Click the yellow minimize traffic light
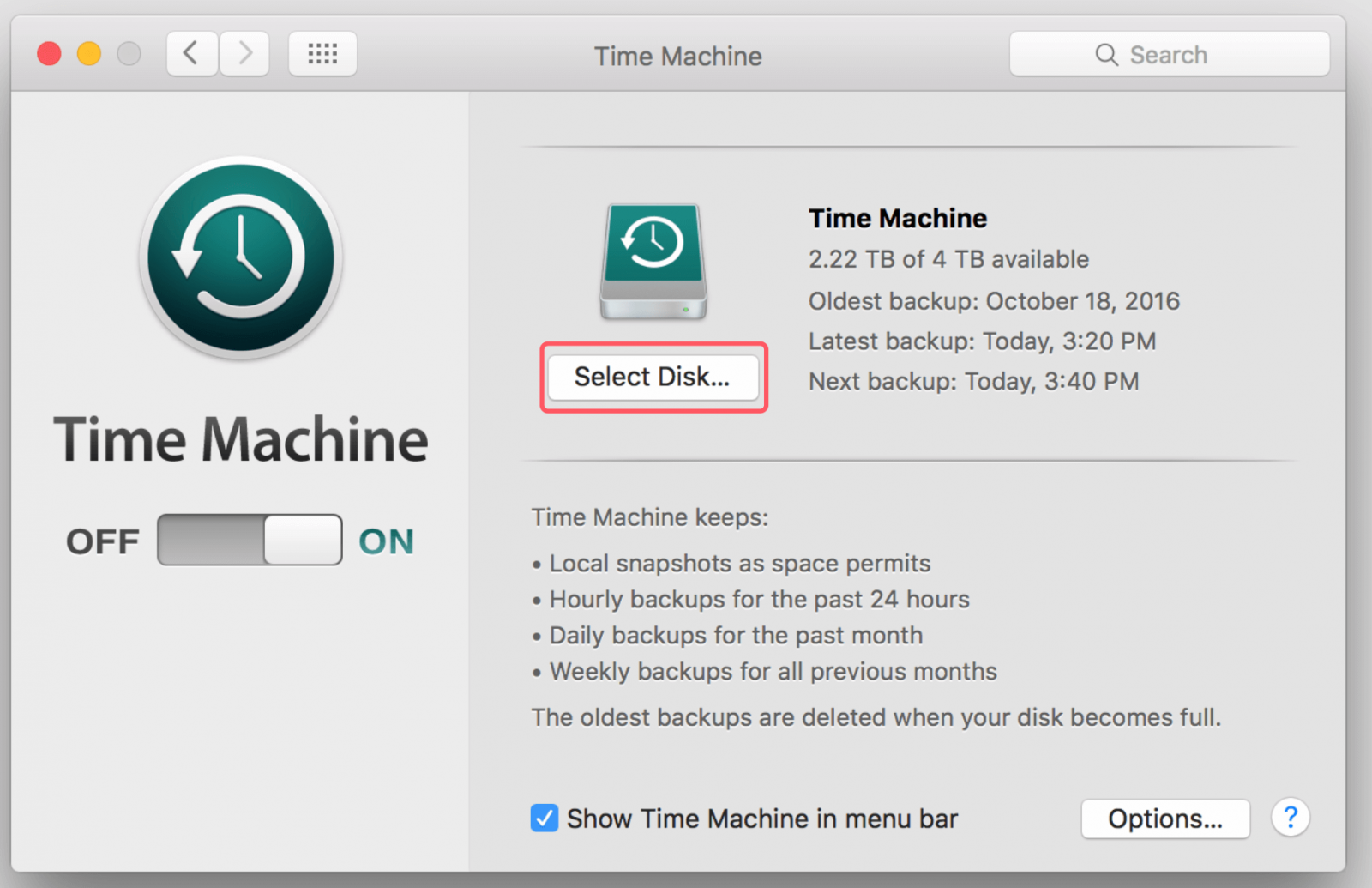 click(x=89, y=52)
